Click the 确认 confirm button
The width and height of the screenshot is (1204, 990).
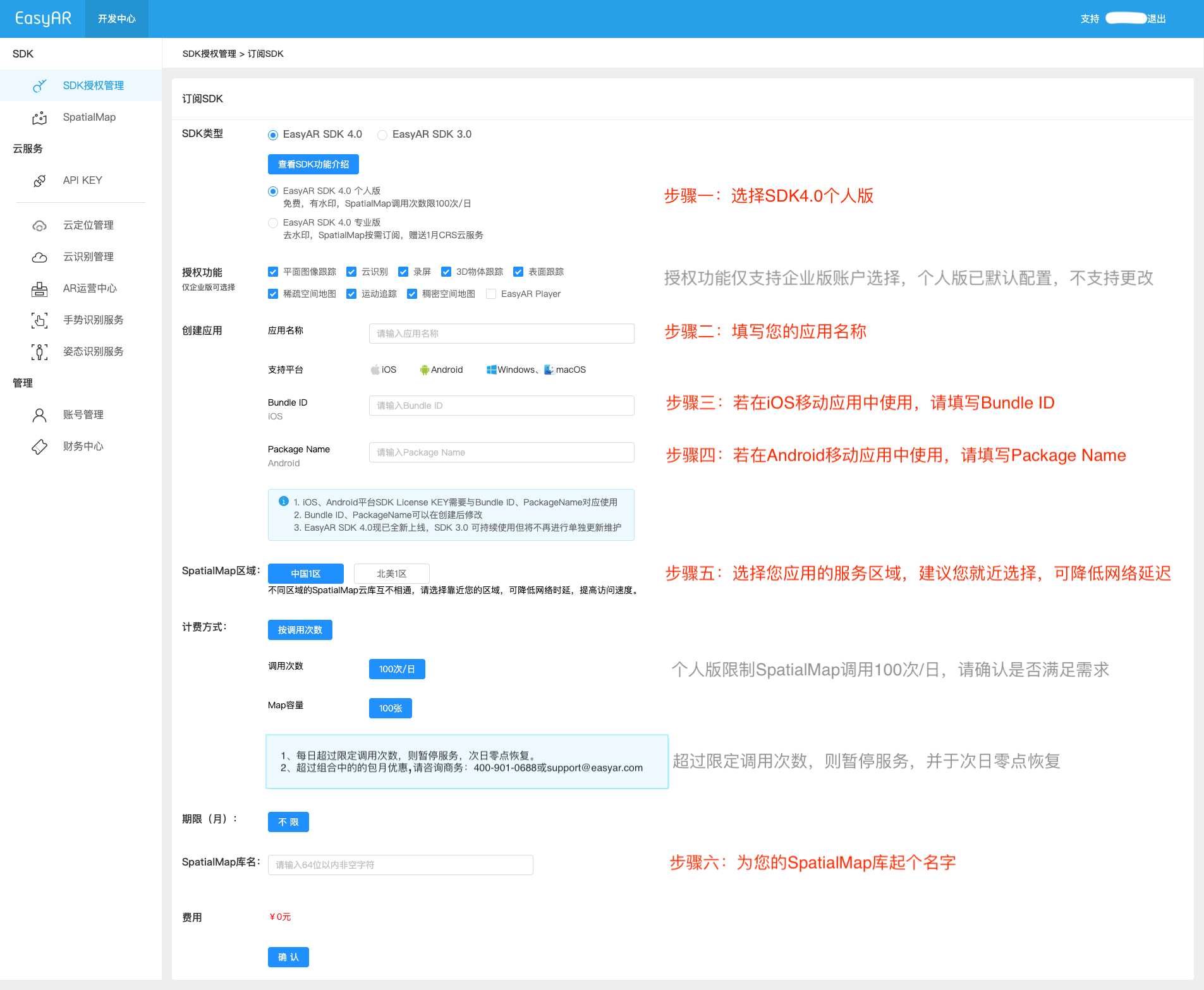click(x=288, y=957)
